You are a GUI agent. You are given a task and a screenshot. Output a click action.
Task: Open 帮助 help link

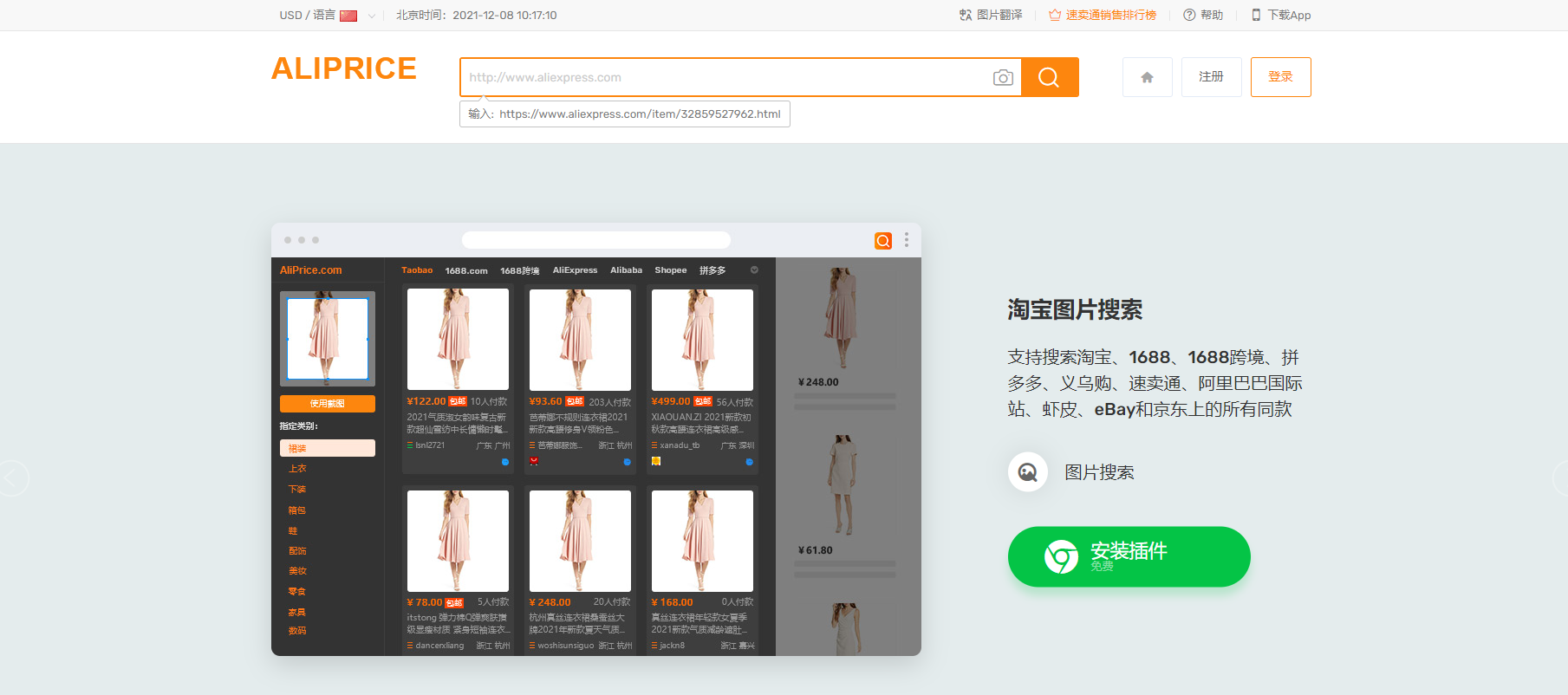pos(1212,15)
